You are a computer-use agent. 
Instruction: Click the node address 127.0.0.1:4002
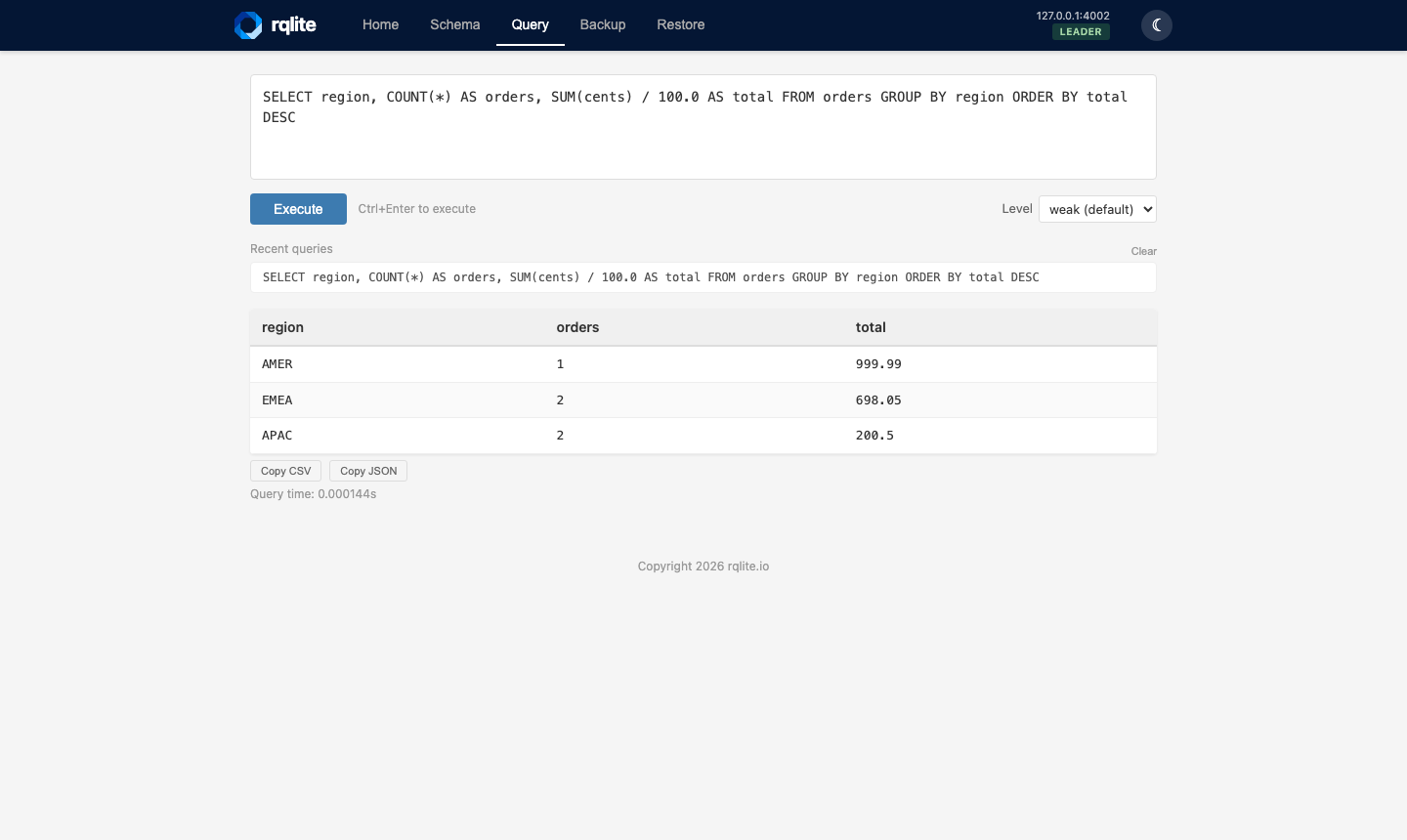pos(1073,16)
